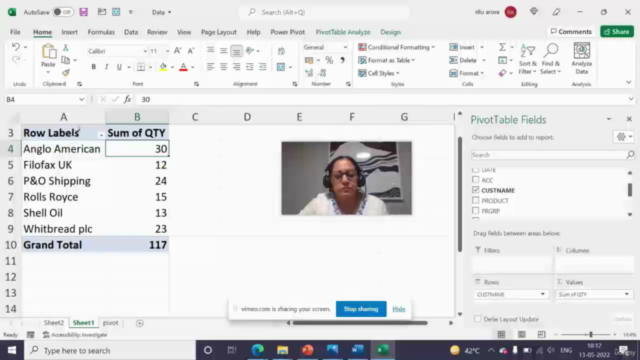Open the Comments button
The width and height of the screenshot is (640, 360).
click(x=571, y=31)
